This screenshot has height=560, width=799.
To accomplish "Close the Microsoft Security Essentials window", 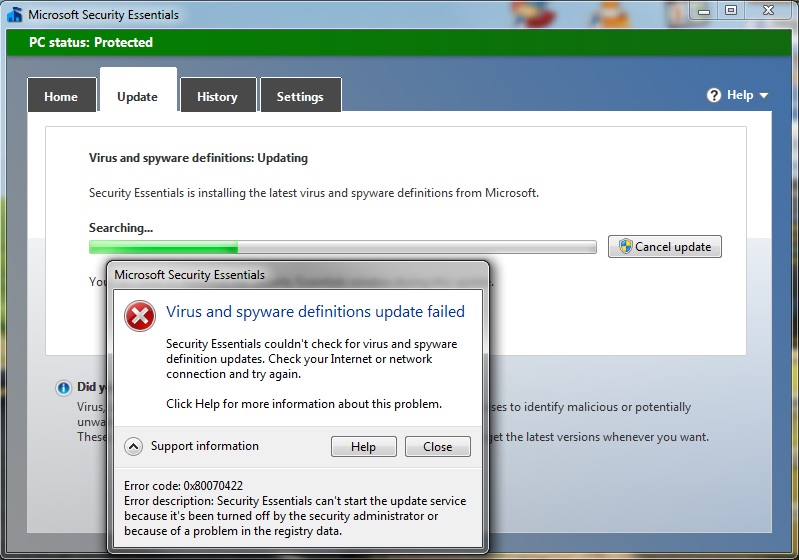I will 768,11.
